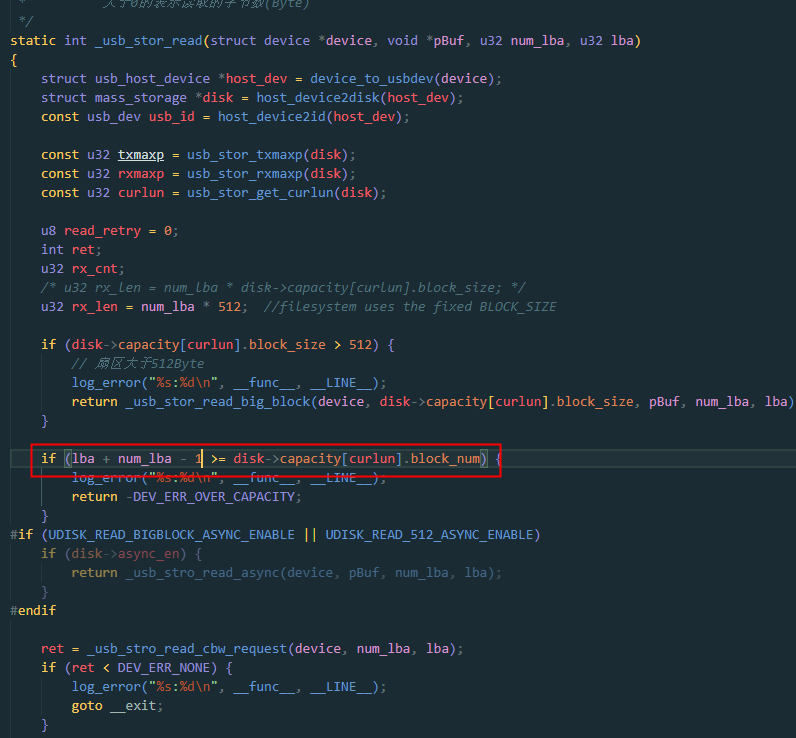Image resolution: width=796 pixels, height=738 pixels.
Task: Click the read_retry variable
Action: (102, 231)
